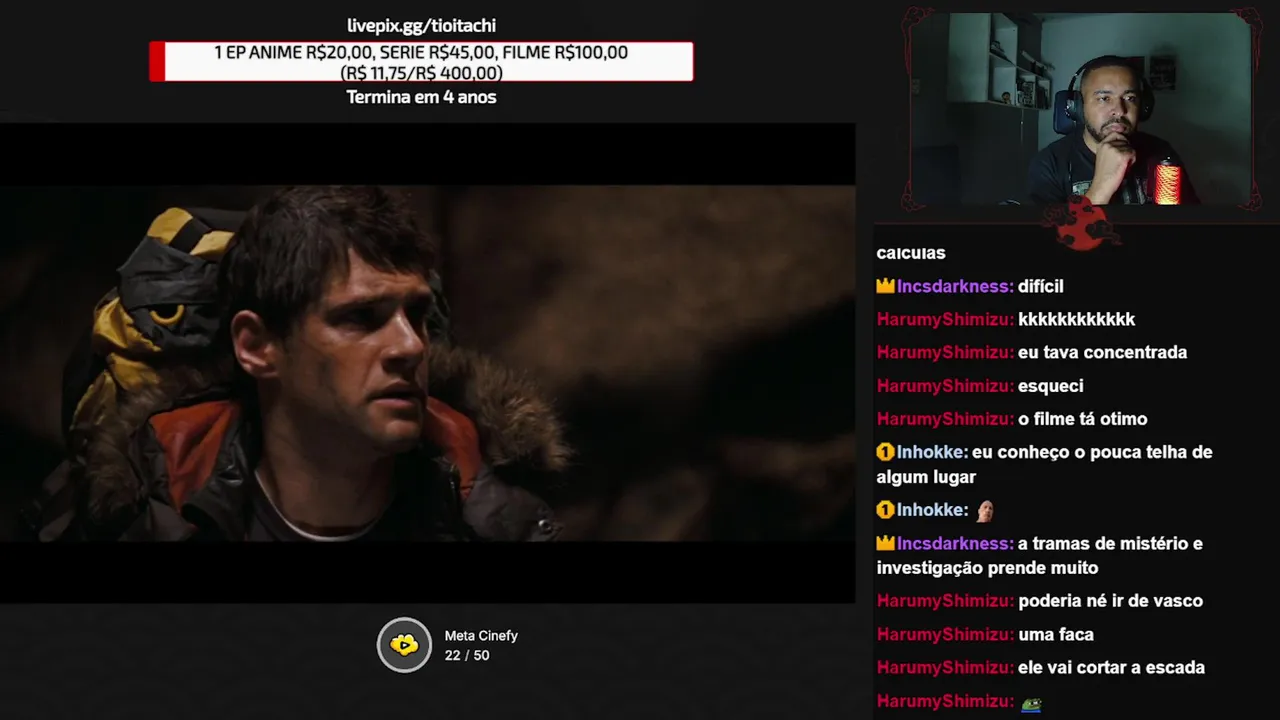
Task: Click the badge beside Inhokke 'eu conheço' message
Action: click(x=885, y=452)
